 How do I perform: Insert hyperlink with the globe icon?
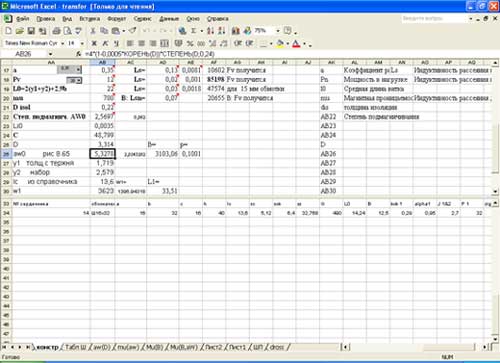(x=182, y=31)
